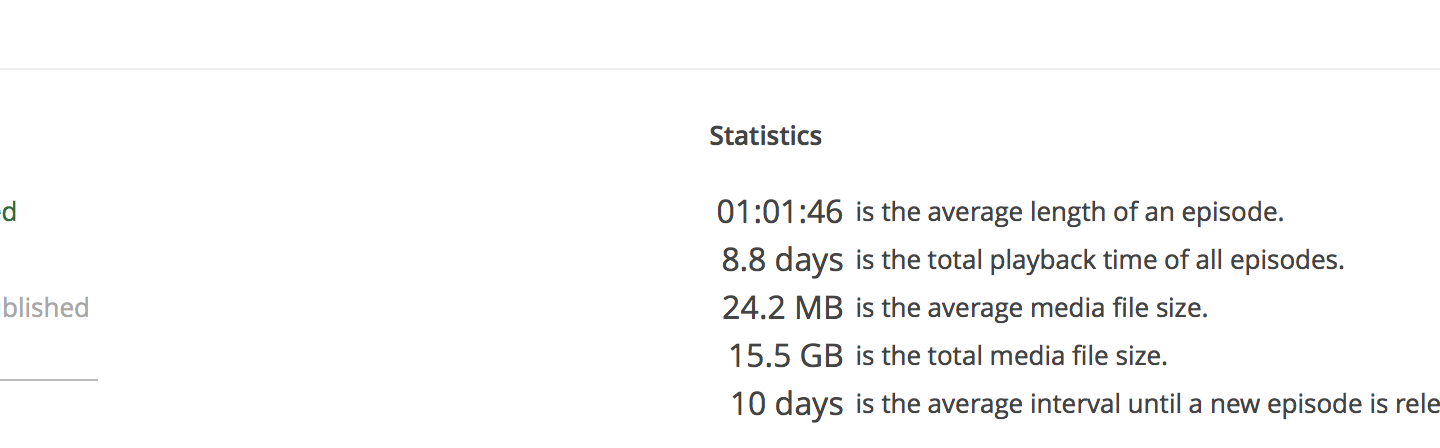Click the 01:01:46 average length value
The height and width of the screenshot is (448, 1440).
click(x=779, y=212)
